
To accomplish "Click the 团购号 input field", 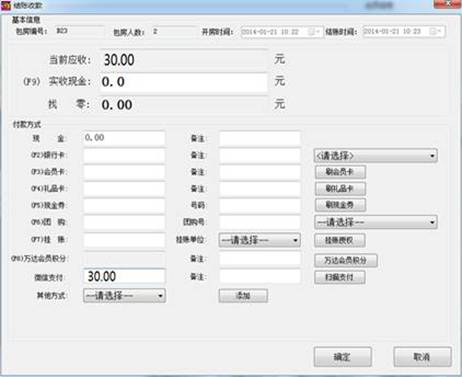I will [x=260, y=222].
